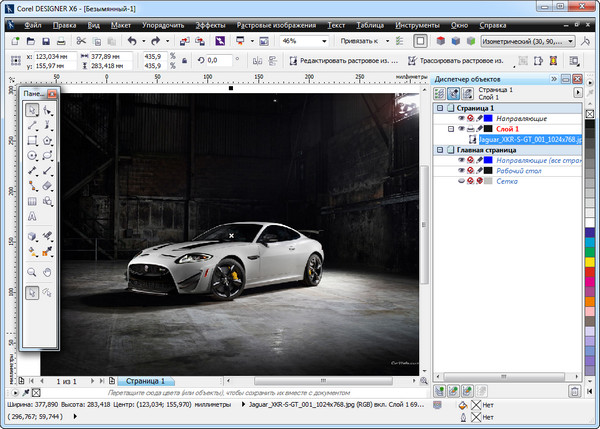600x429 pixels.
Task: Select the Pick tool in the toolbox
Action: tap(32, 110)
